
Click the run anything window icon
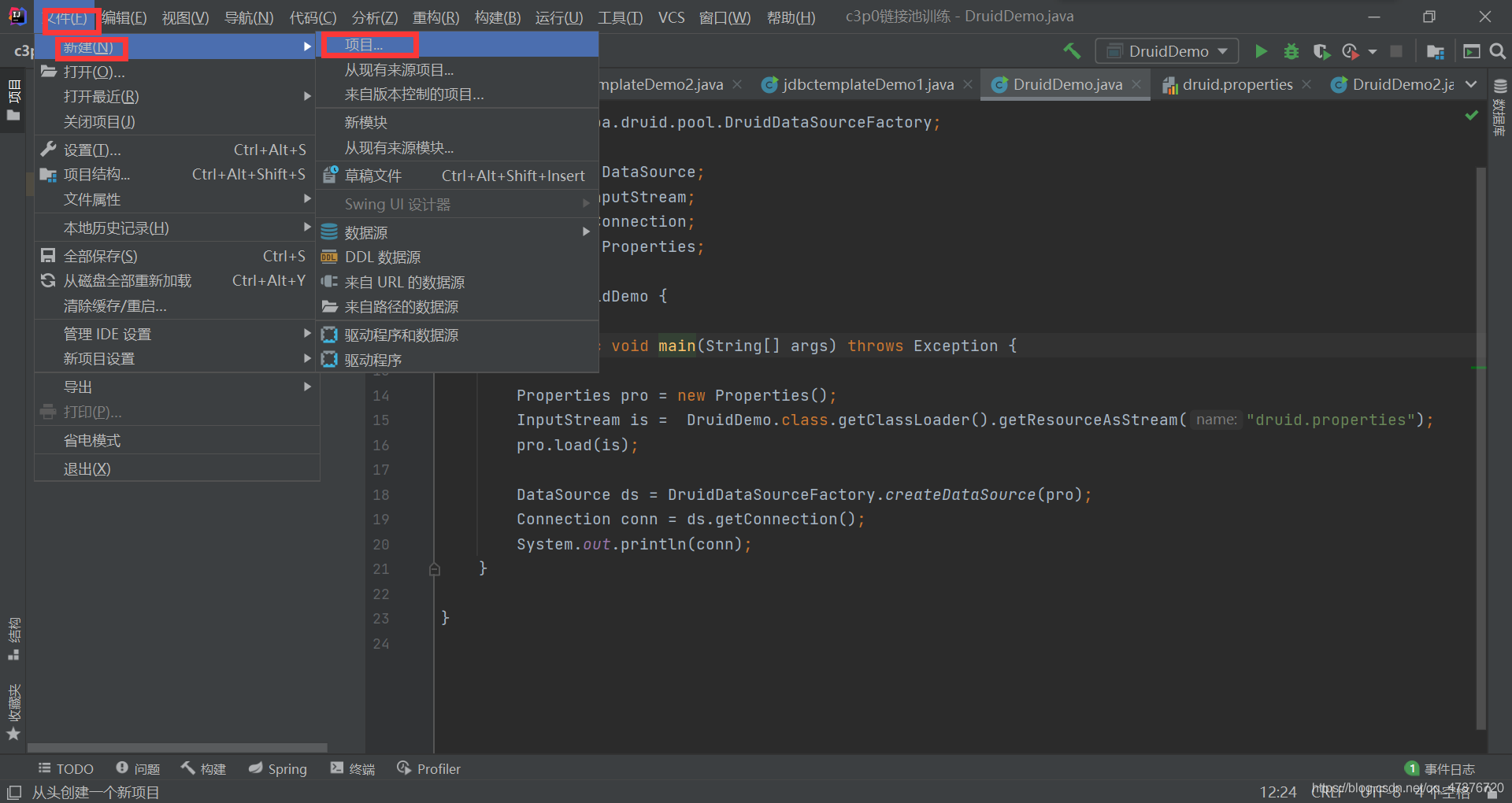(x=1471, y=51)
